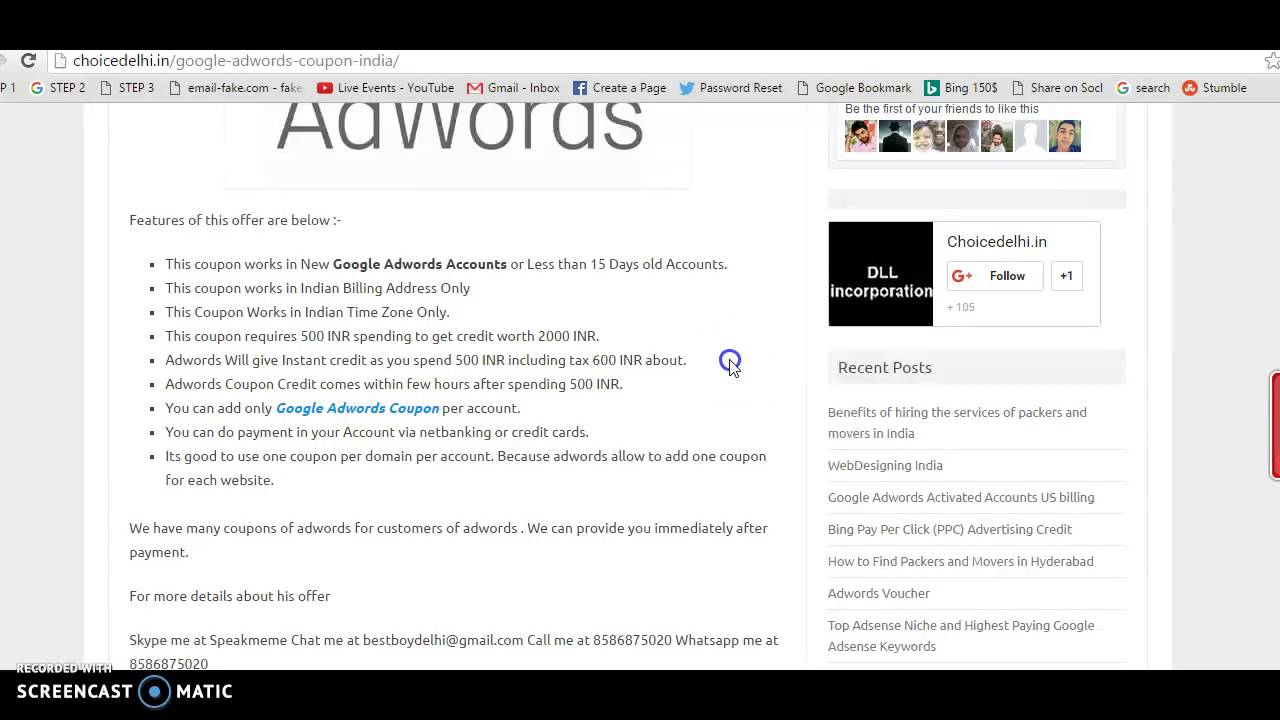
Task: Reload the current page
Action: 28,61
